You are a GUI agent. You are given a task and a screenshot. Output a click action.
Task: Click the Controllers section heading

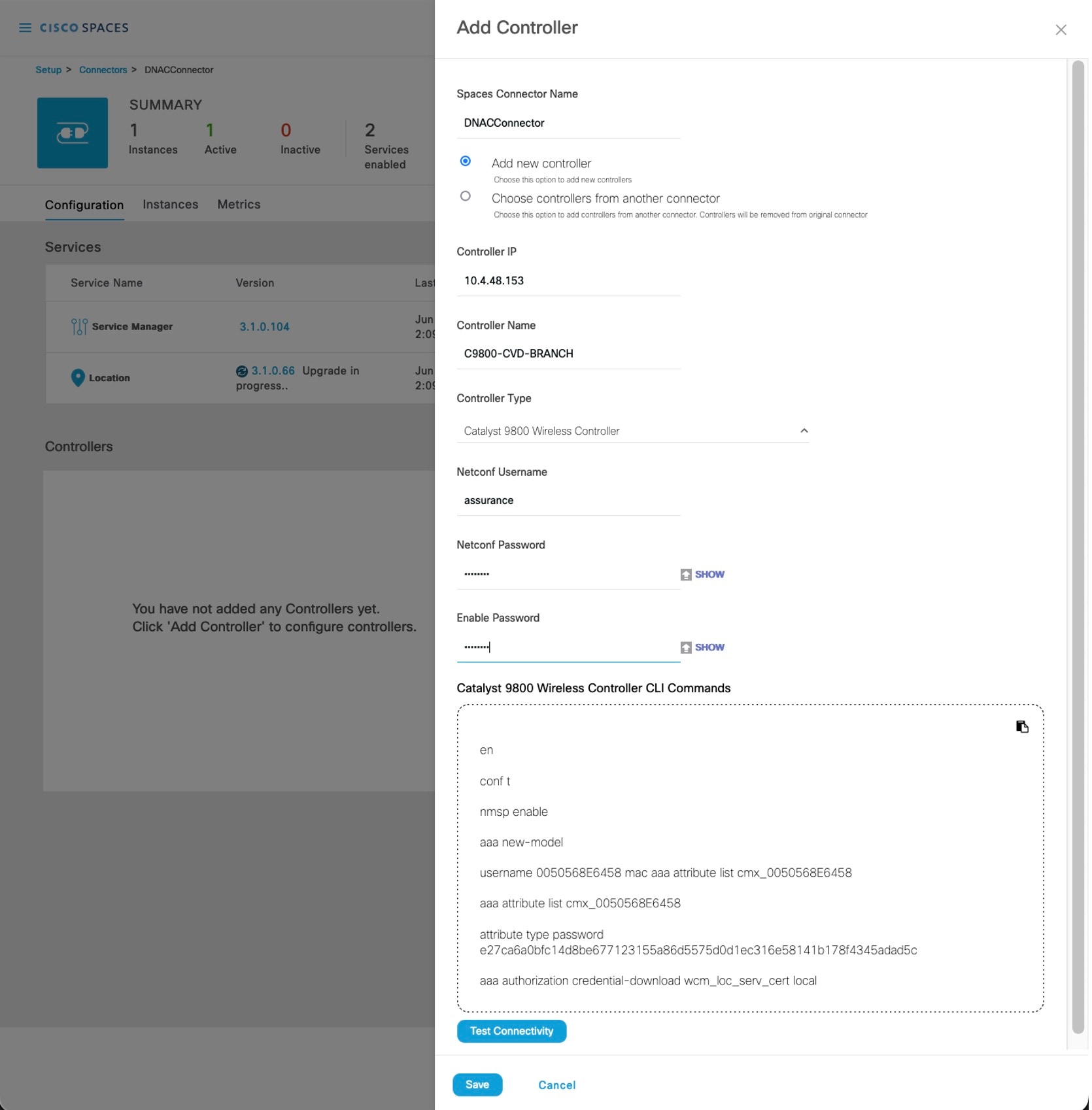coord(79,446)
